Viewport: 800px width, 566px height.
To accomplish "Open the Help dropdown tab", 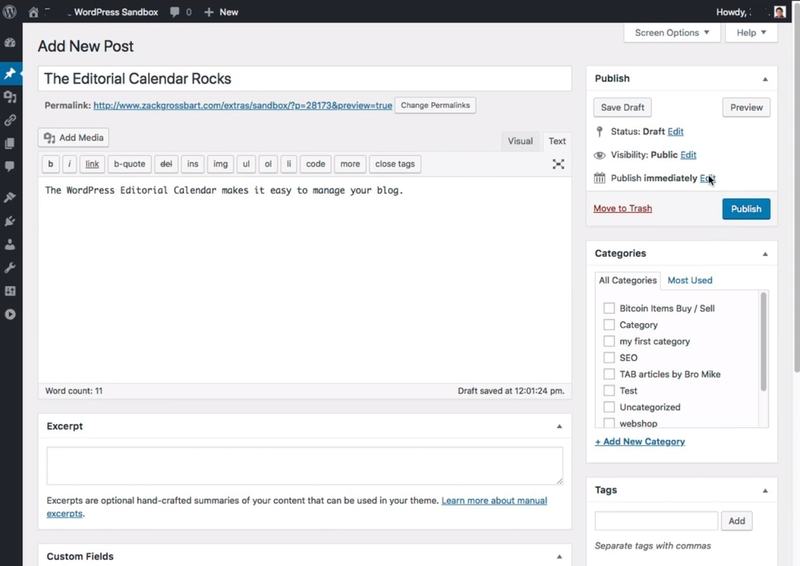I will click(x=751, y=33).
